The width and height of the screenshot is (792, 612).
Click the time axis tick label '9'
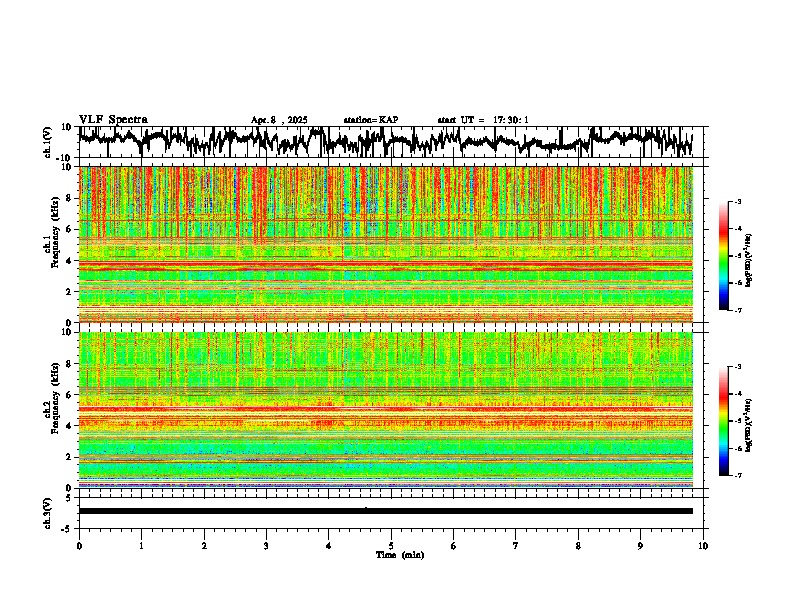click(640, 546)
